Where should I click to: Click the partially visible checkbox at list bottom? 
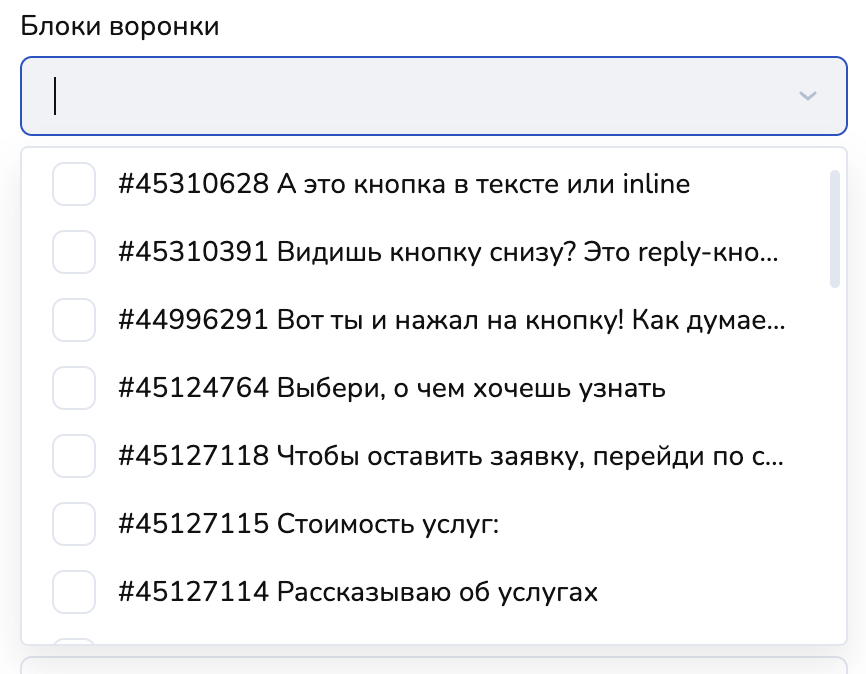click(x=74, y=641)
